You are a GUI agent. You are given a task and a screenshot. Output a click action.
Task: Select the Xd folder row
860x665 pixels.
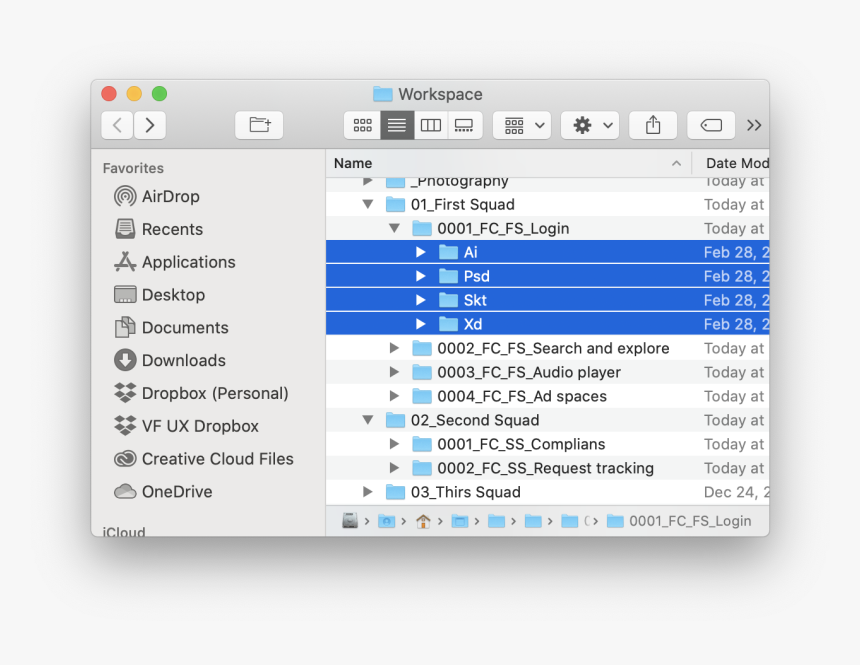[x=547, y=324]
